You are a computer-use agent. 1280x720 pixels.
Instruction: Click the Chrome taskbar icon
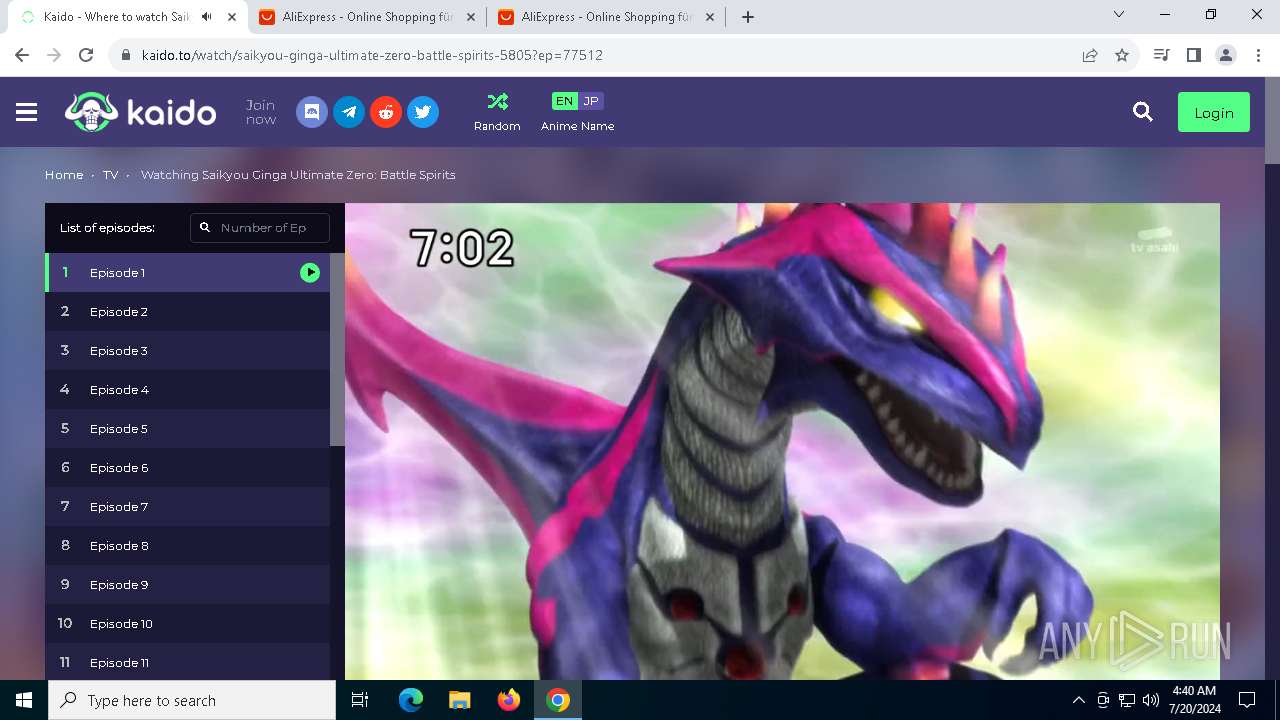click(x=558, y=700)
